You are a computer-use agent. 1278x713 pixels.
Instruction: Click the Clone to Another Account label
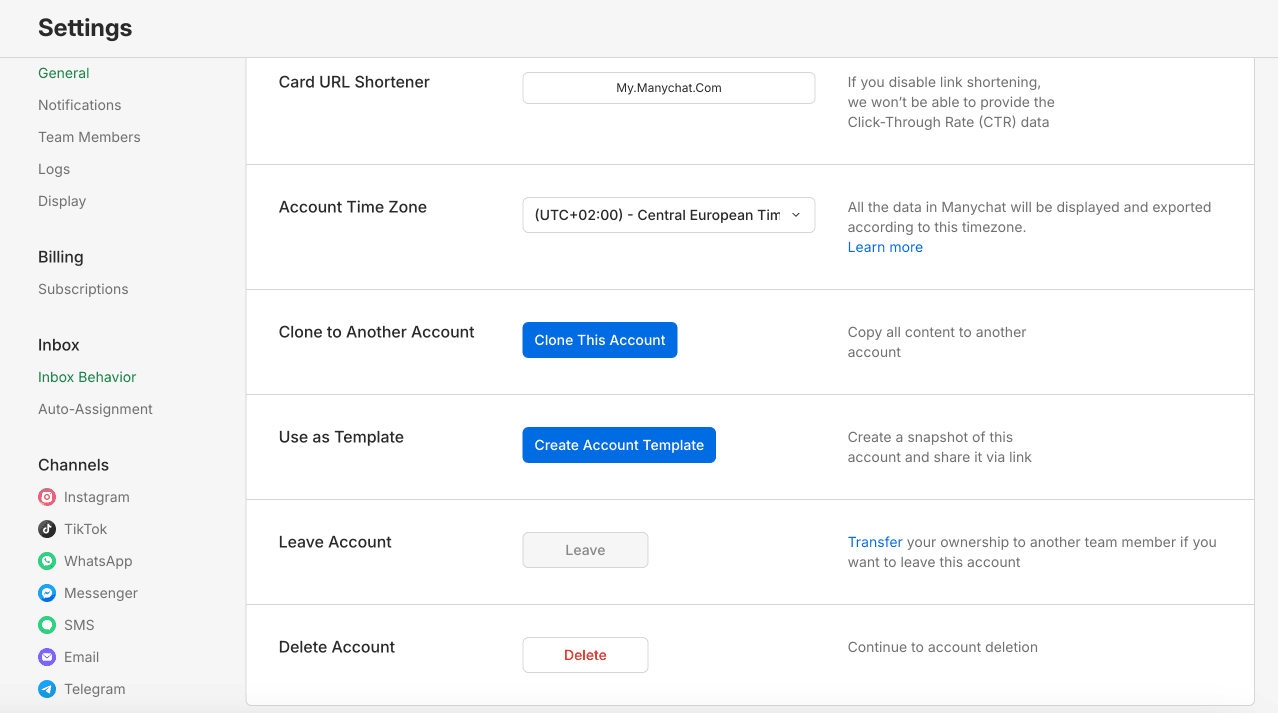(377, 332)
